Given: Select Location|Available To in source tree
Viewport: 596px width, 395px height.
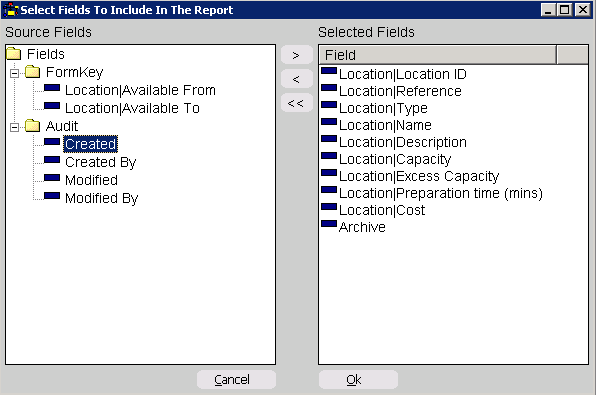Looking at the screenshot, I should (132, 108).
